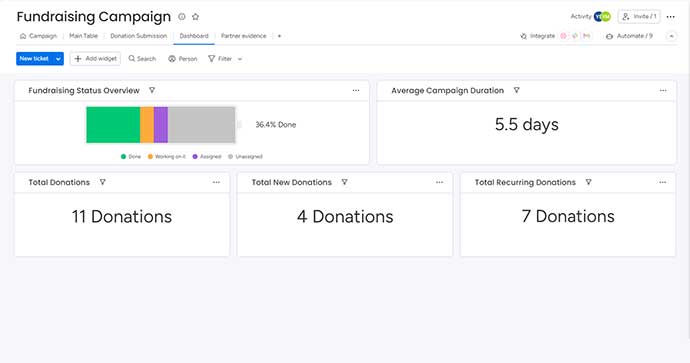
Task: Click the green Done segment of battery bar
Action: [113, 125]
